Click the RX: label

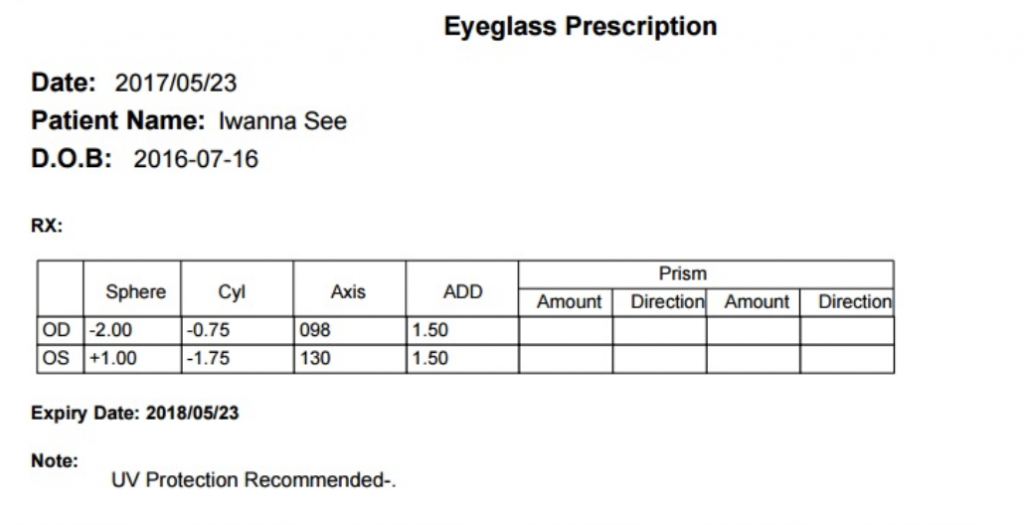[47, 226]
